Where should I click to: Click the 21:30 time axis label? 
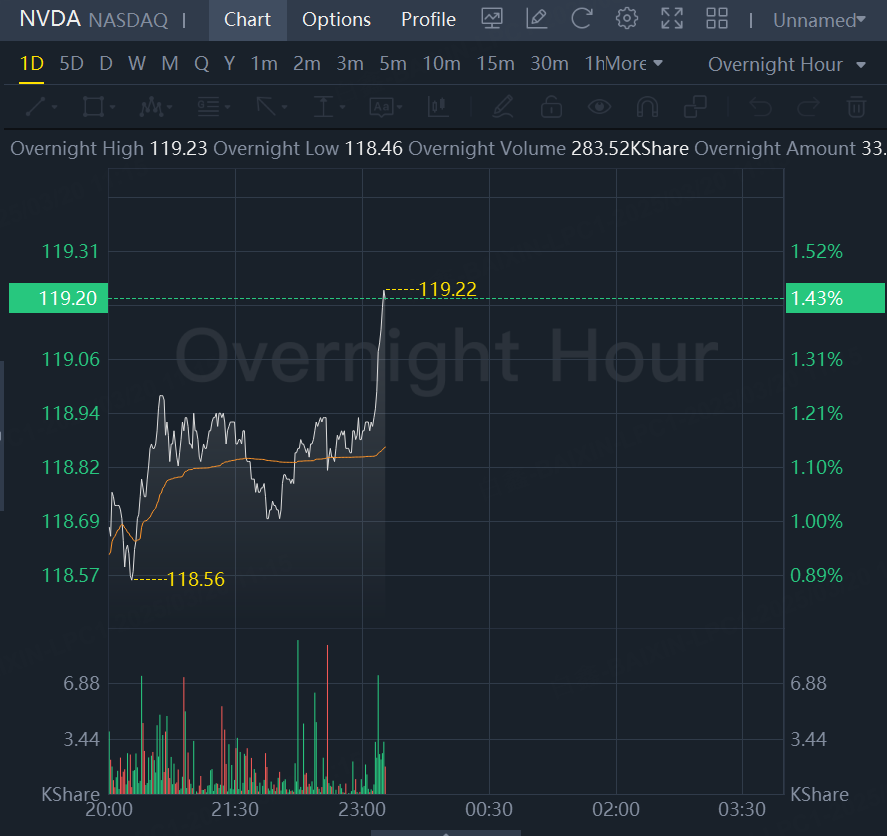tap(235, 809)
